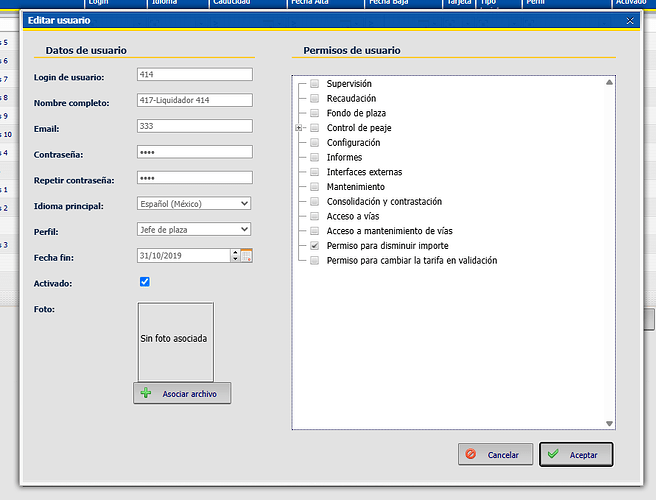
Task: Uncheck Permiso para disminuir importe
Action: point(315,246)
